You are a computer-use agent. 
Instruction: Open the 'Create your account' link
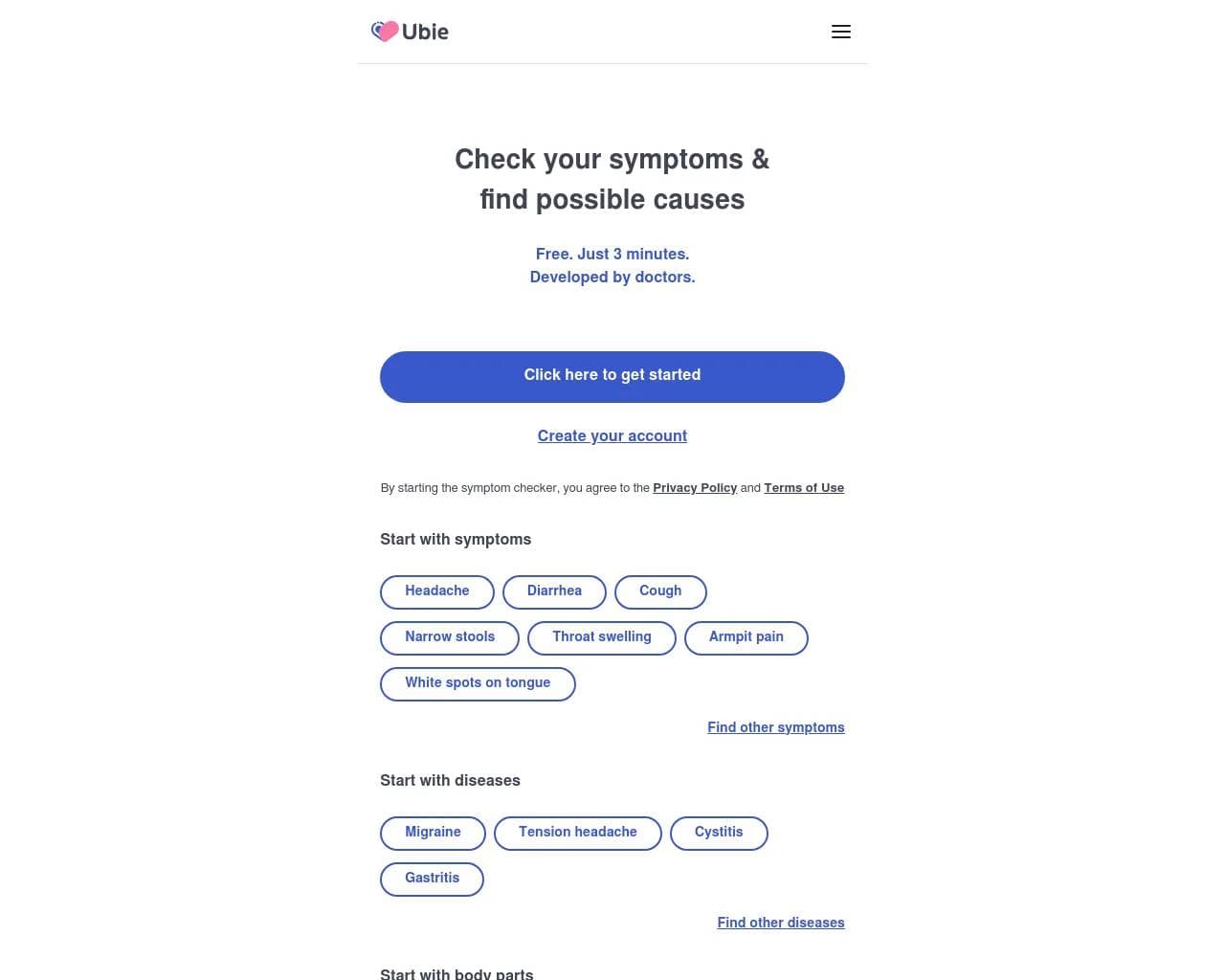612,435
